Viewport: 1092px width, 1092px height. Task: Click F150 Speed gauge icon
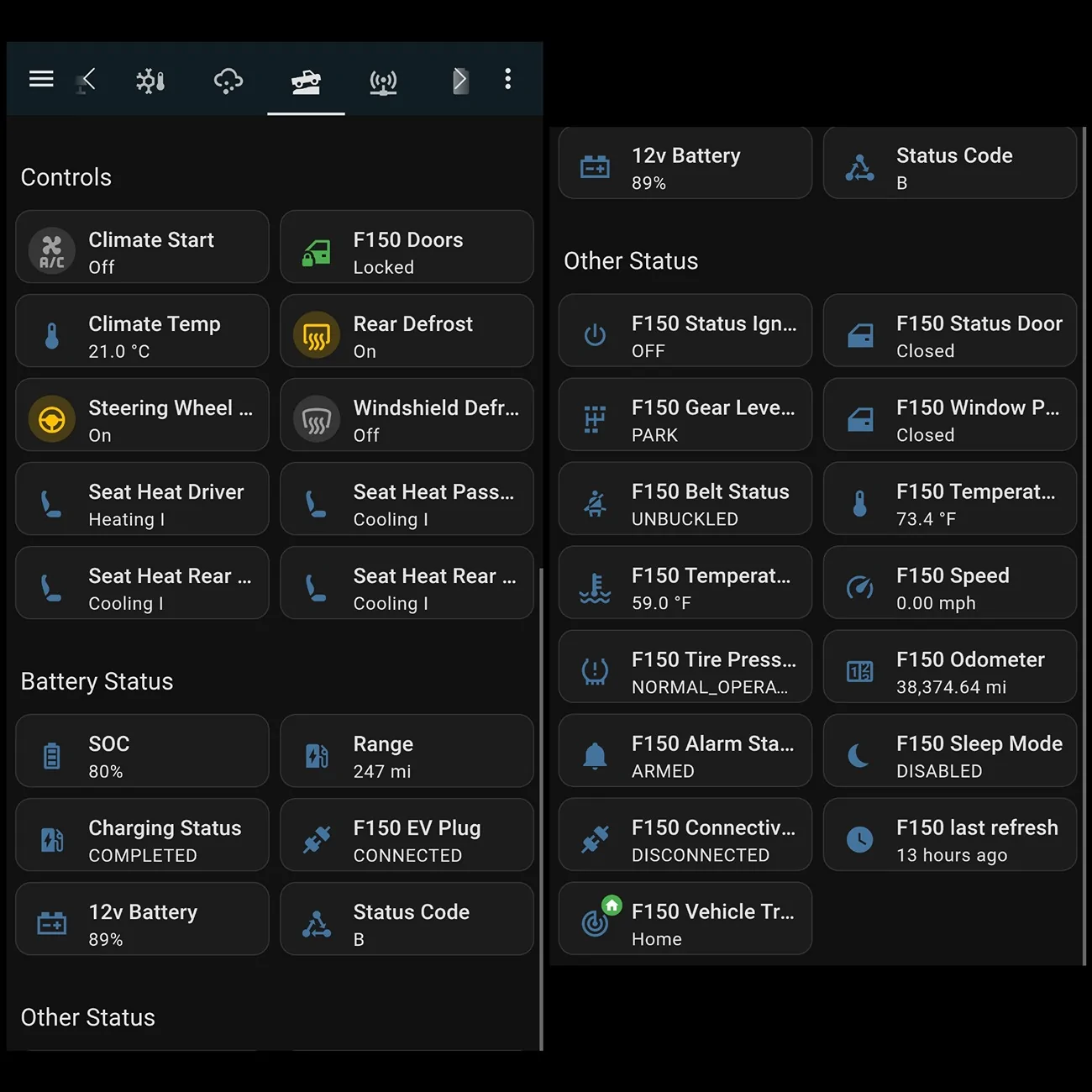(859, 588)
